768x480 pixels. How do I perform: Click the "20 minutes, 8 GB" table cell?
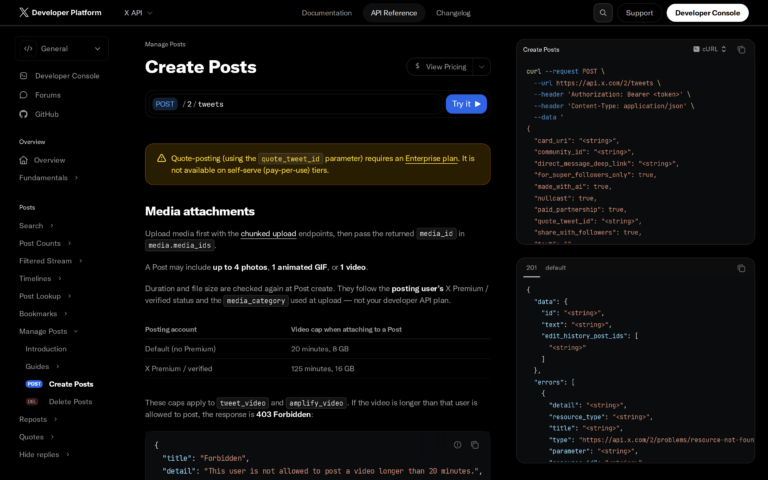coord(320,349)
